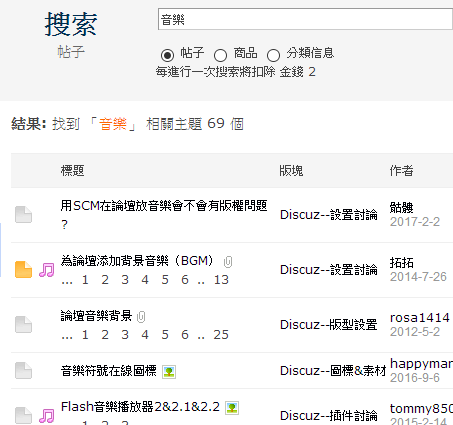Open the Discuz--版型設置 forum link

click(x=329, y=325)
